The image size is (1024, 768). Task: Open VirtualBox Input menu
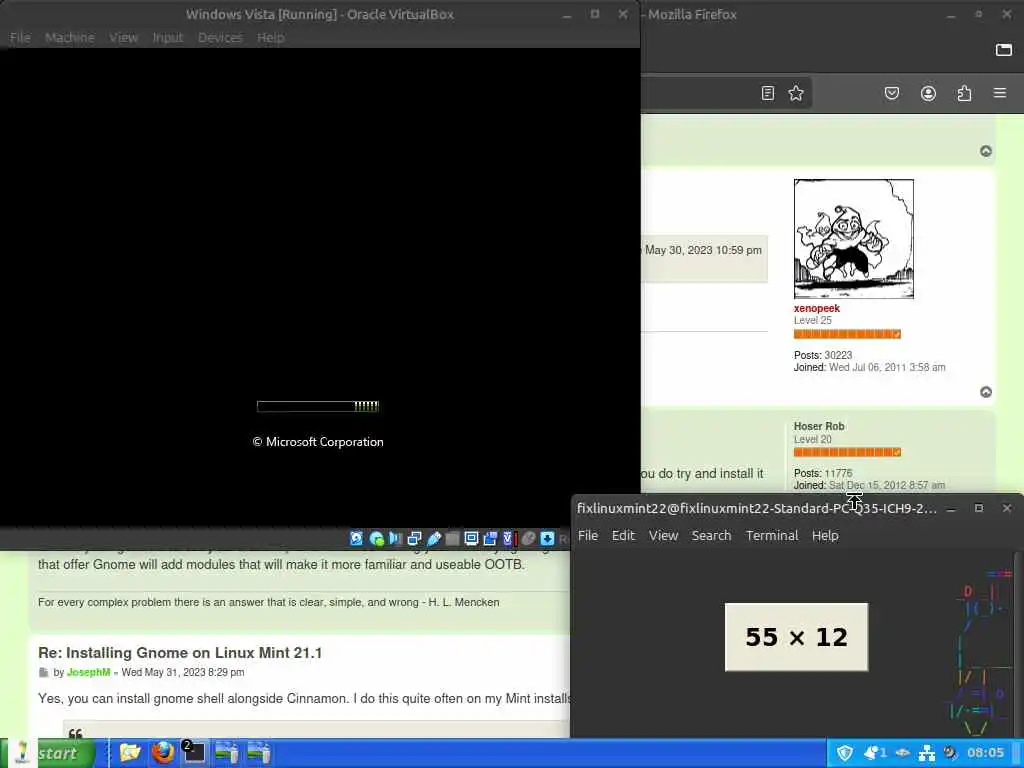[168, 37]
